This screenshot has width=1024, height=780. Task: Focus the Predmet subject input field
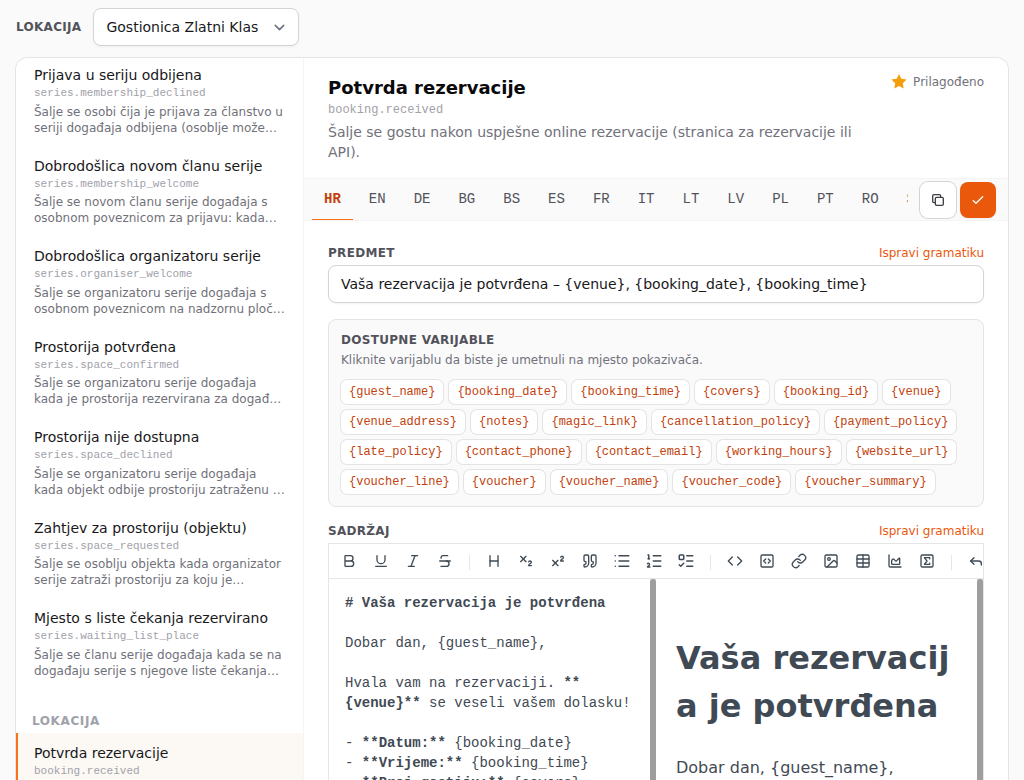coord(656,284)
